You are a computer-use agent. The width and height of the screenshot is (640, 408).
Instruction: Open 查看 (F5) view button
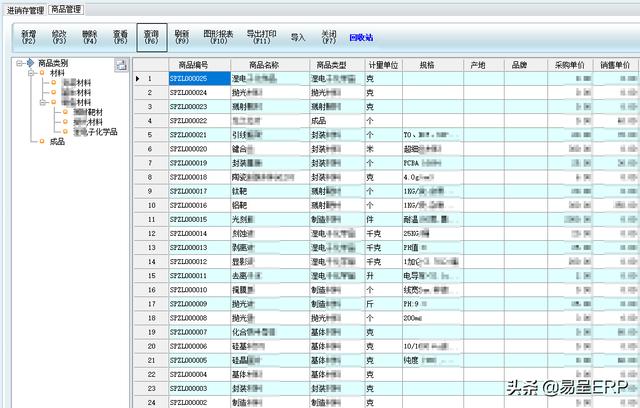pos(120,37)
